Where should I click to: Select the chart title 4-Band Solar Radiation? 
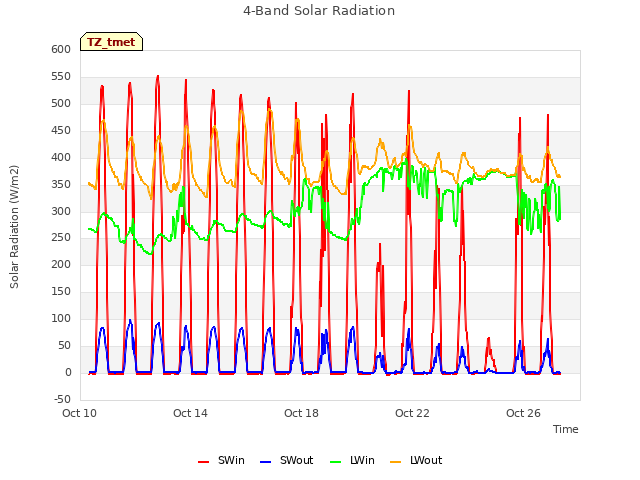[319, 11]
